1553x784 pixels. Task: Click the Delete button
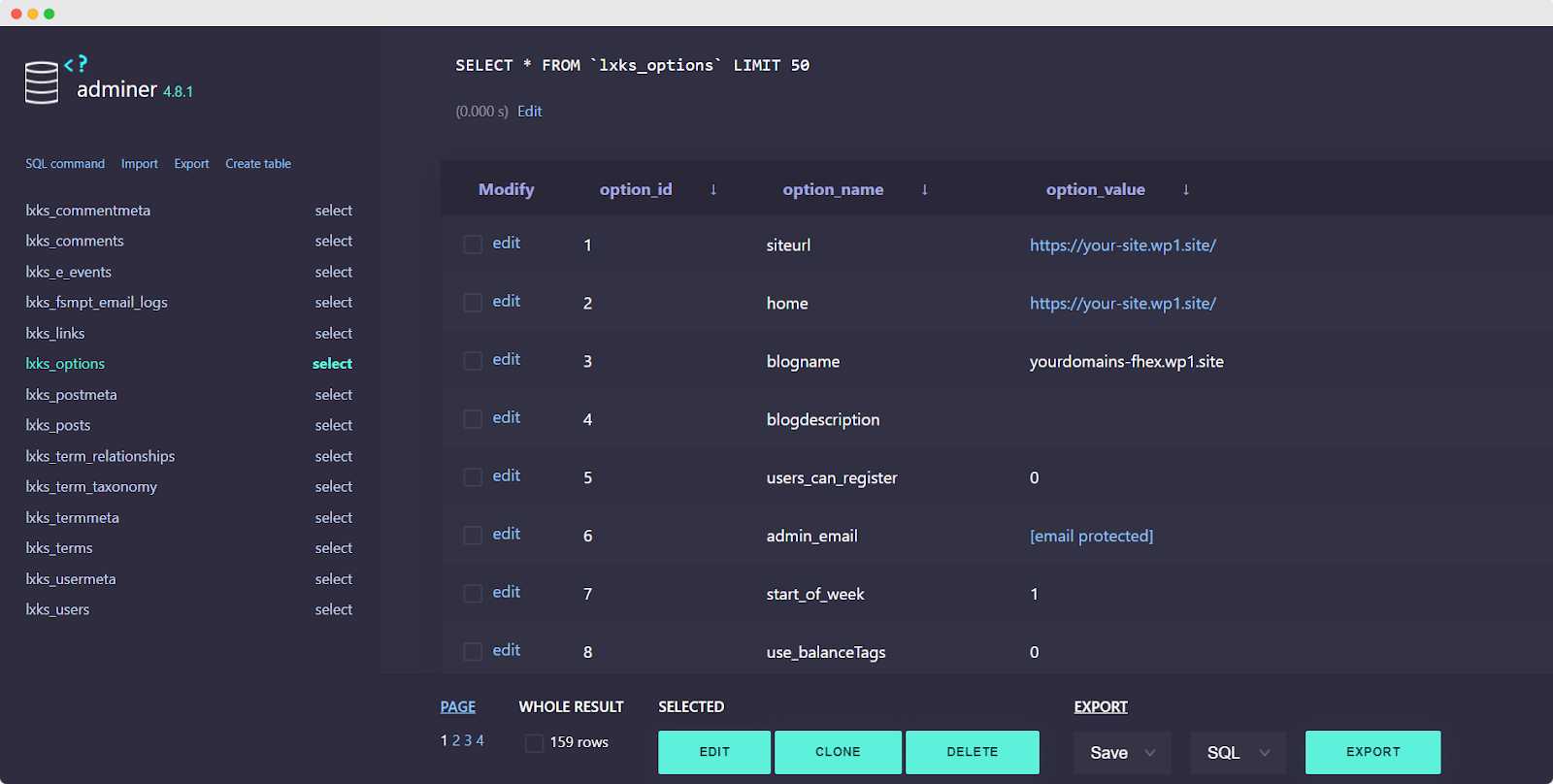tap(973, 752)
